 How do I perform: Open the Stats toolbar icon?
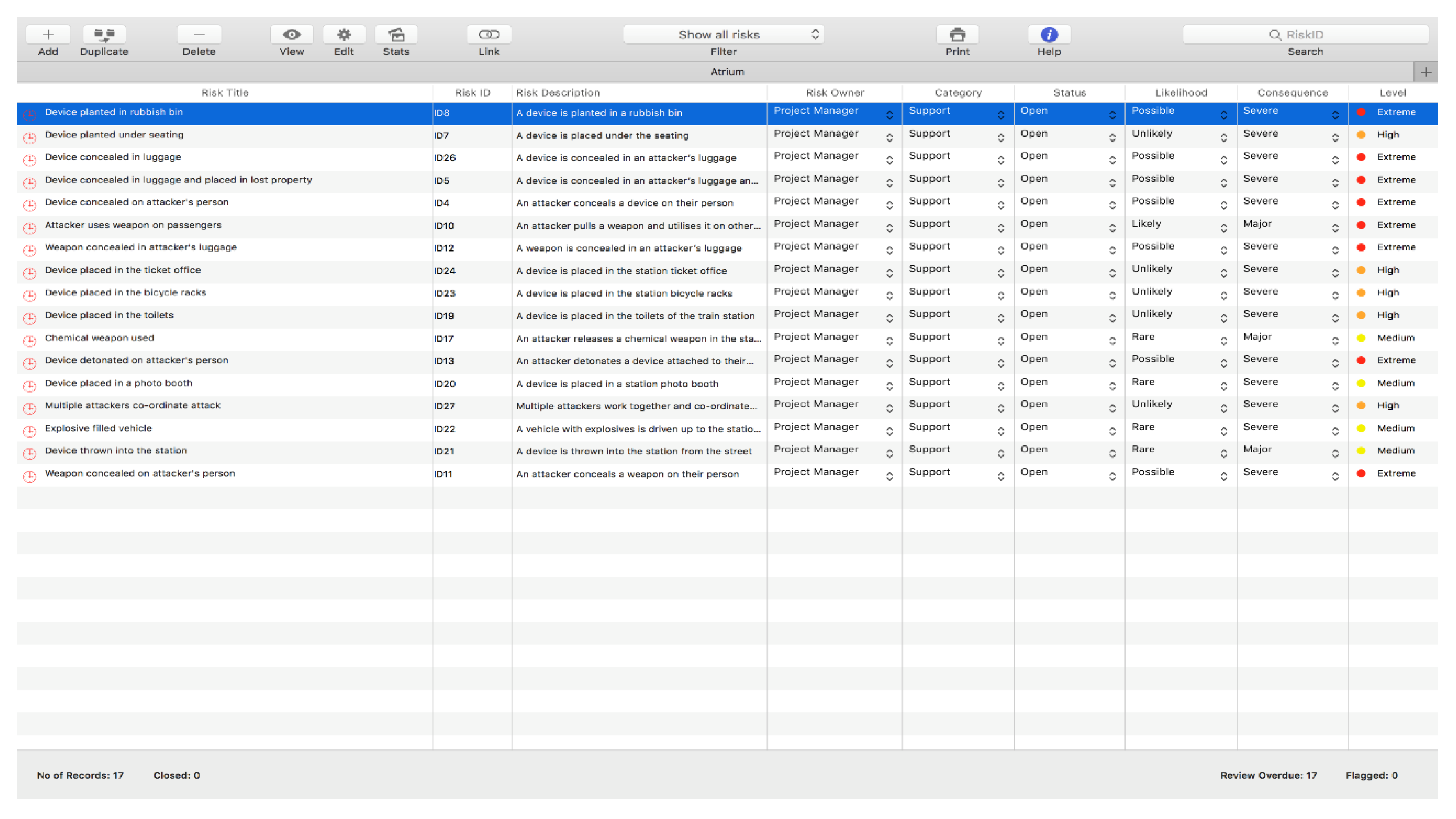pos(396,34)
